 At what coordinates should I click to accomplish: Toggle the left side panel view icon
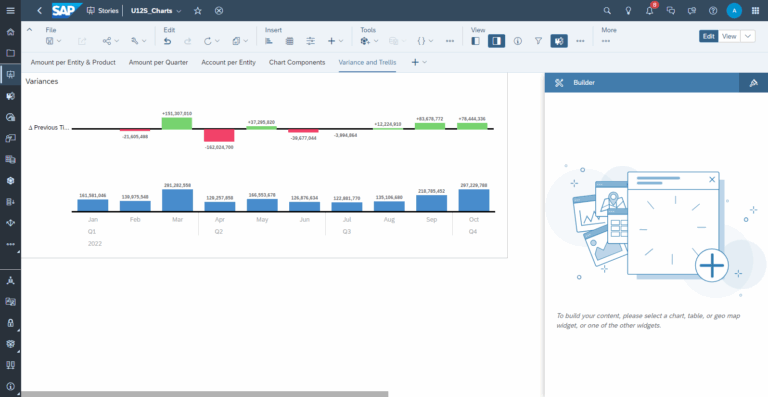[476, 41]
